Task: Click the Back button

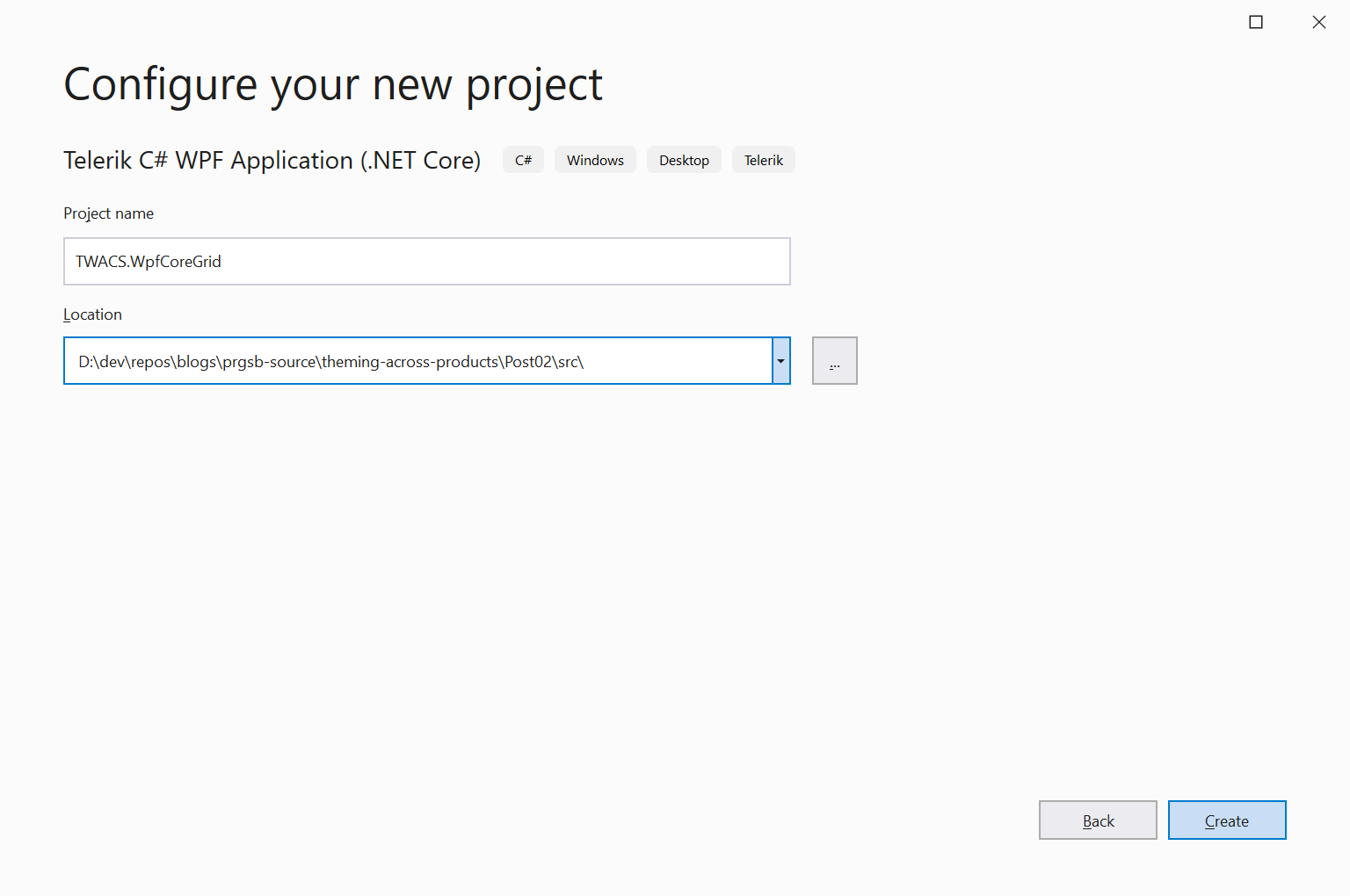Action: tap(1098, 820)
